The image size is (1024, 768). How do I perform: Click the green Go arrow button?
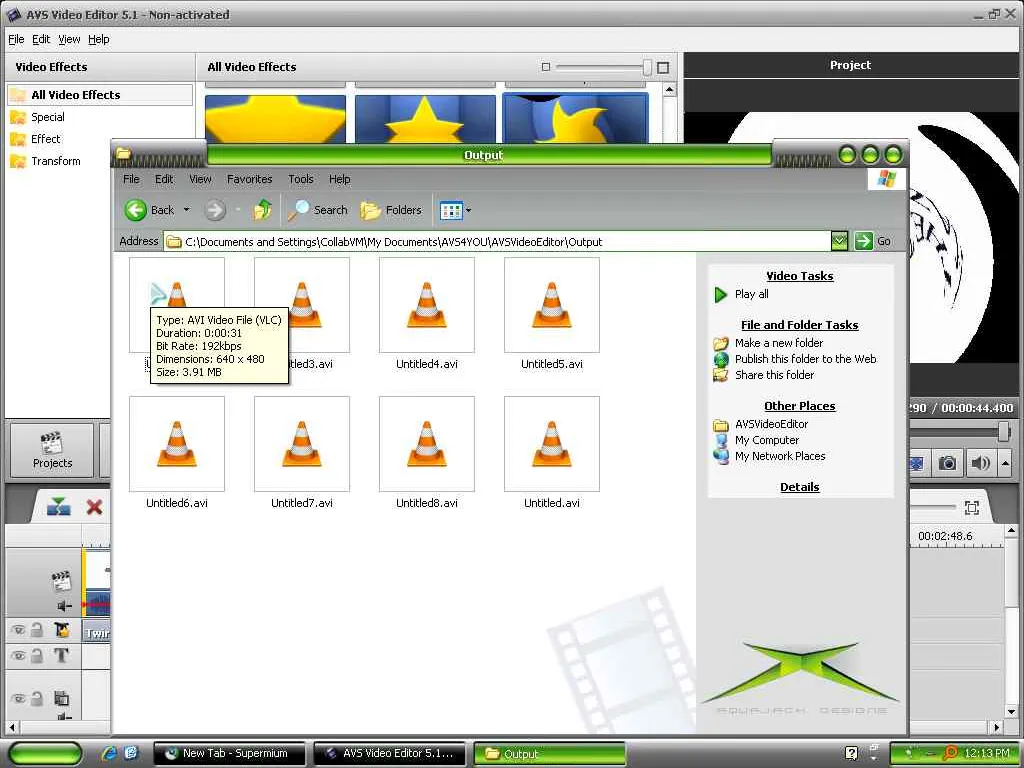tap(863, 241)
